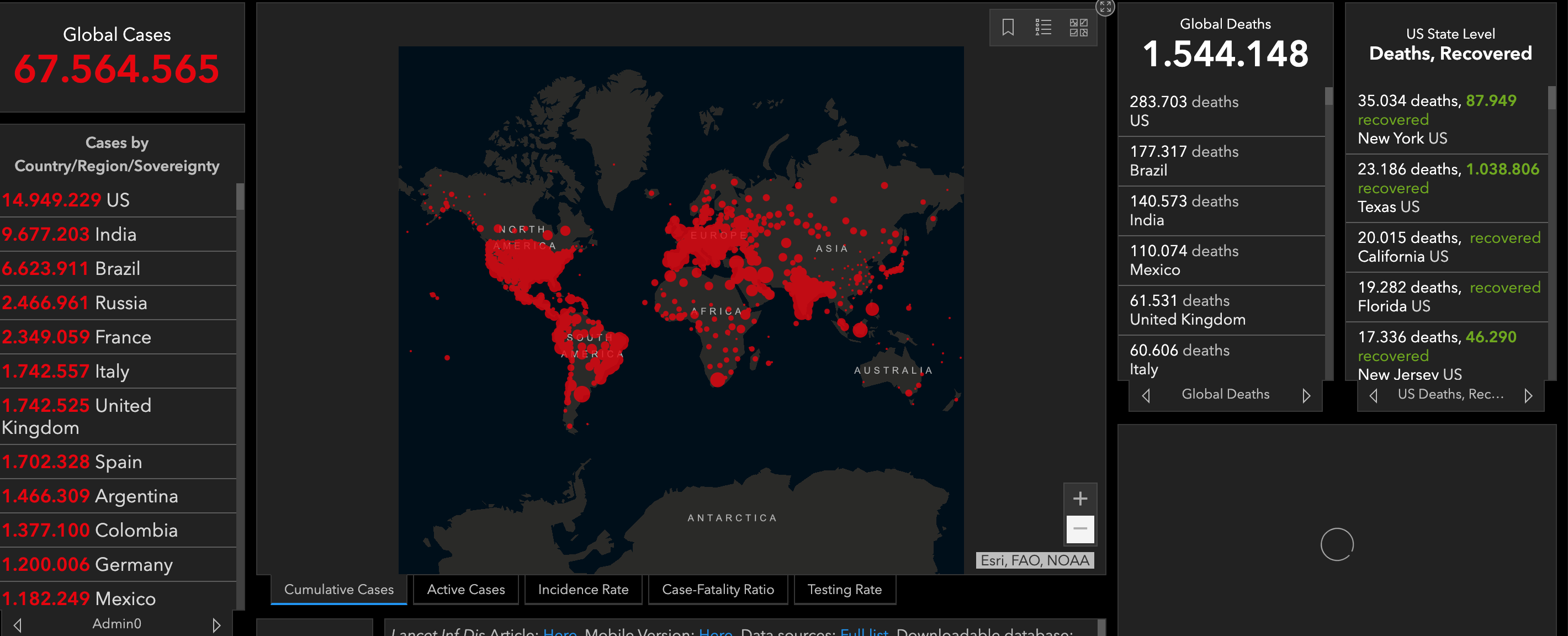Open the basemap gallery grid icon
The image size is (1568, 636).
point(1079,28)
